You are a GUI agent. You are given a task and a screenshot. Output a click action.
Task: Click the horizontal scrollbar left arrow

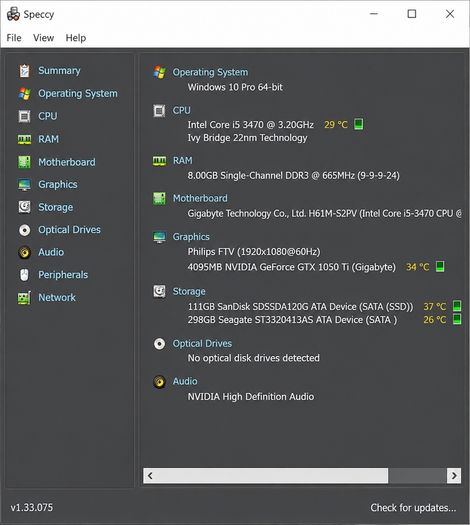[x=150, y=476]
